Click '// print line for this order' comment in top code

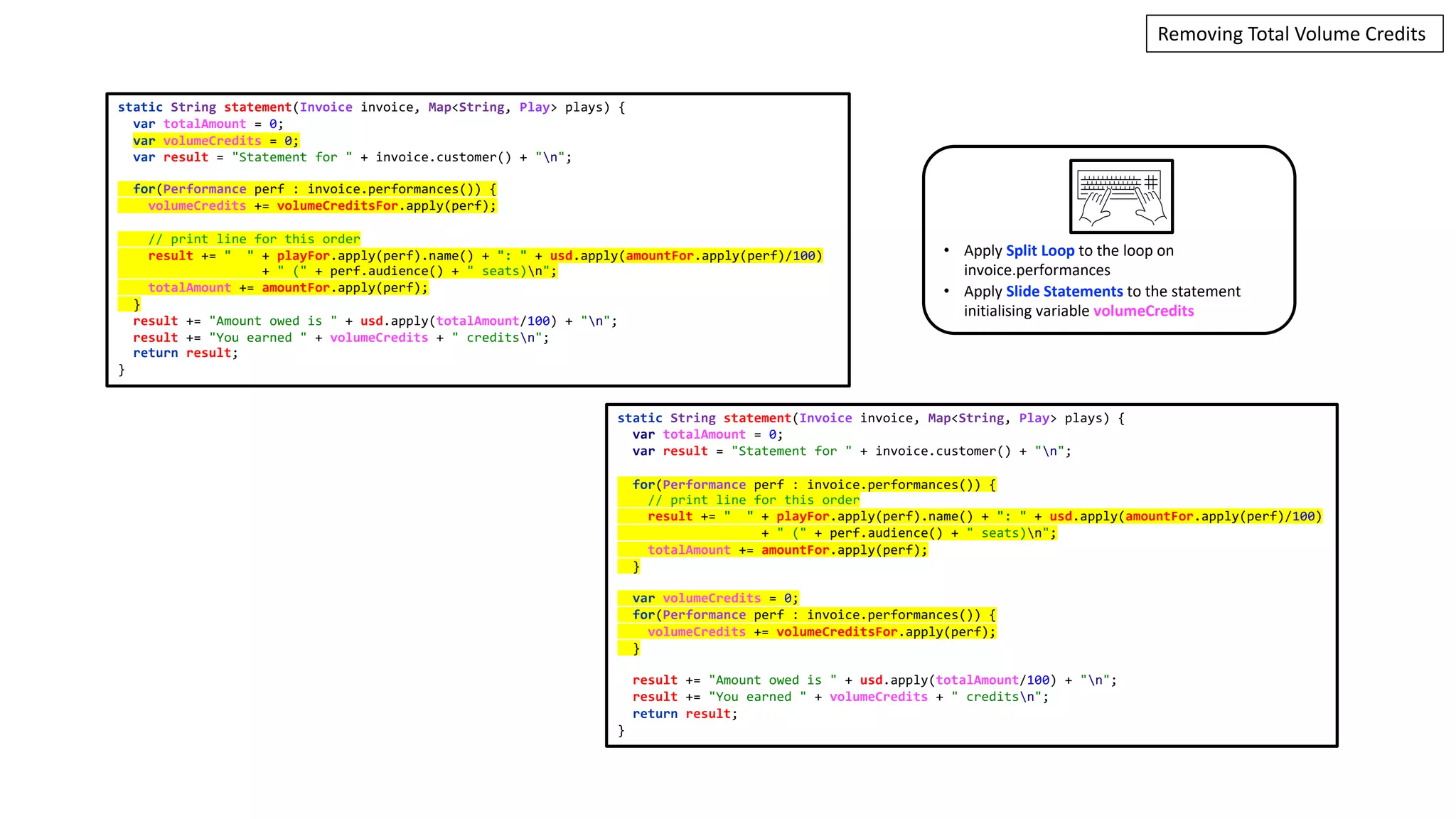tap(254, 240)
